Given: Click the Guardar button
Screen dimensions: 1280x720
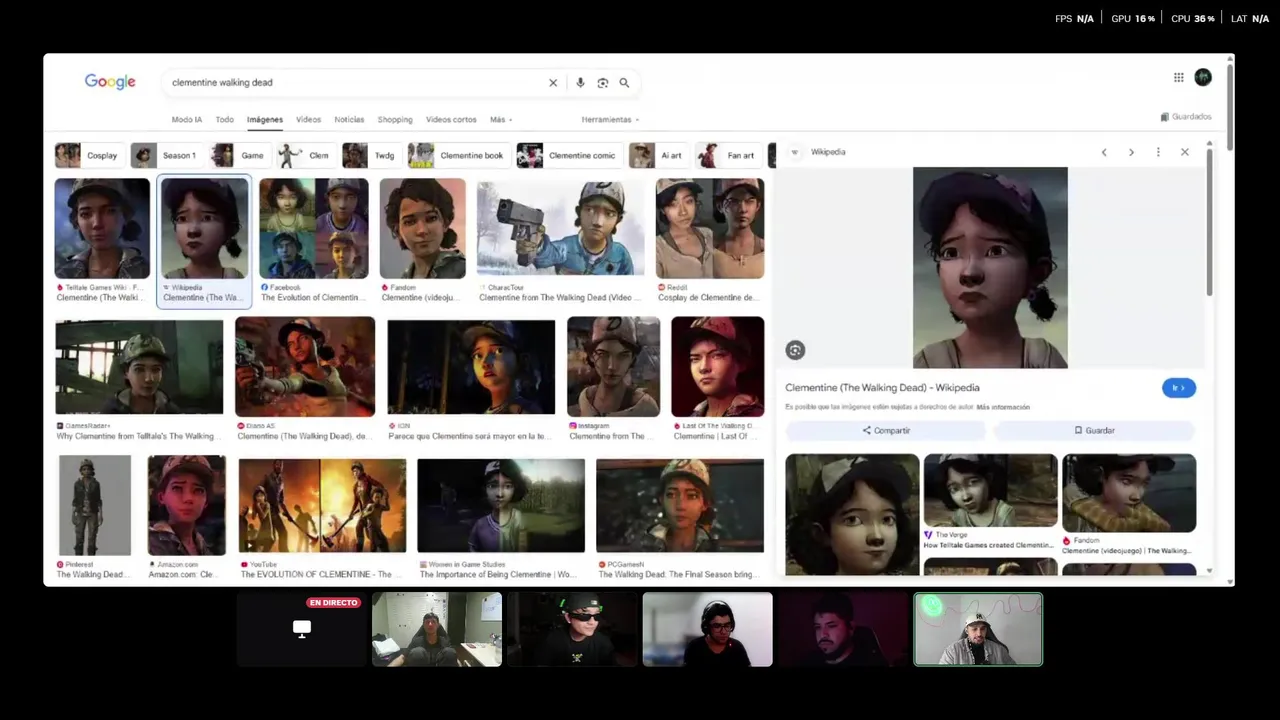Looking at the screenshot, I should click(1094, 430).
